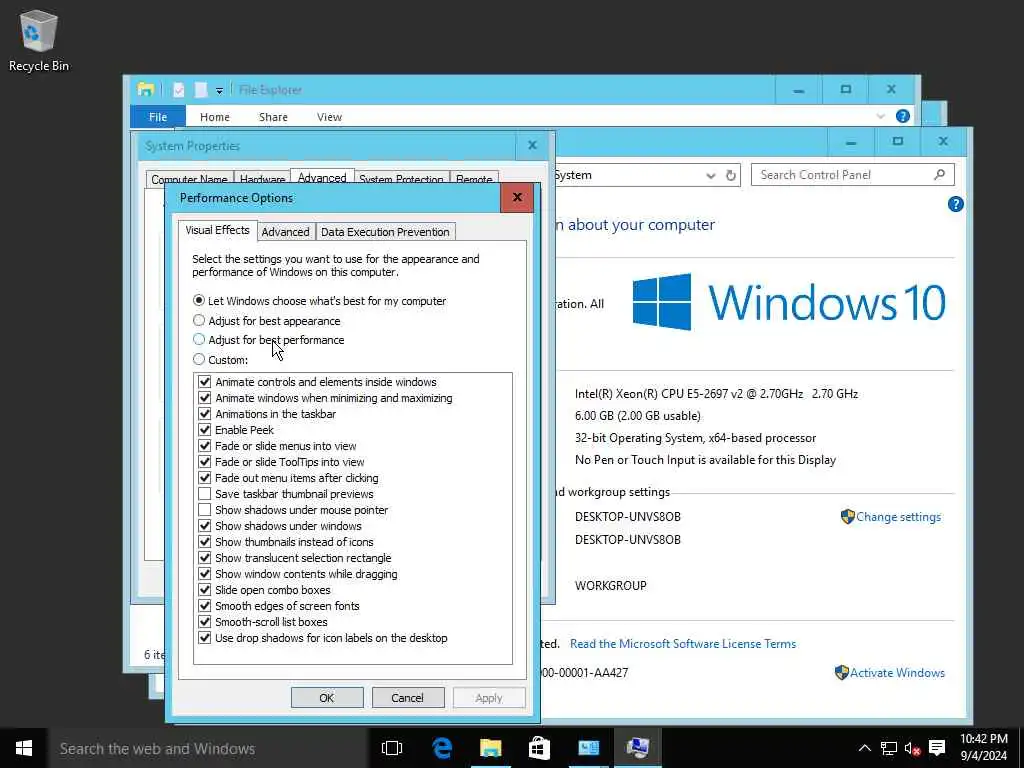Screen dimensions: 1024x768
Task: Switch to the Visual Effects tab
Action: [x=217, y=230]
